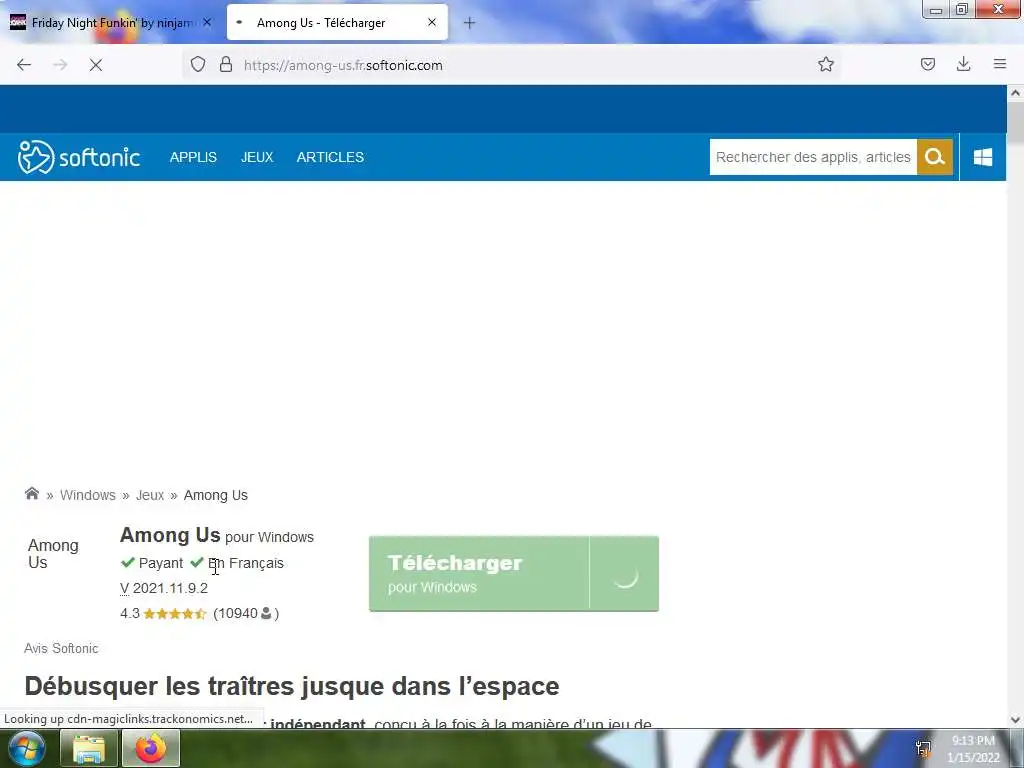Click the page scrollbar up arrow
The width and height of the screenshot is (1024, 768).
coord(1015,93)
